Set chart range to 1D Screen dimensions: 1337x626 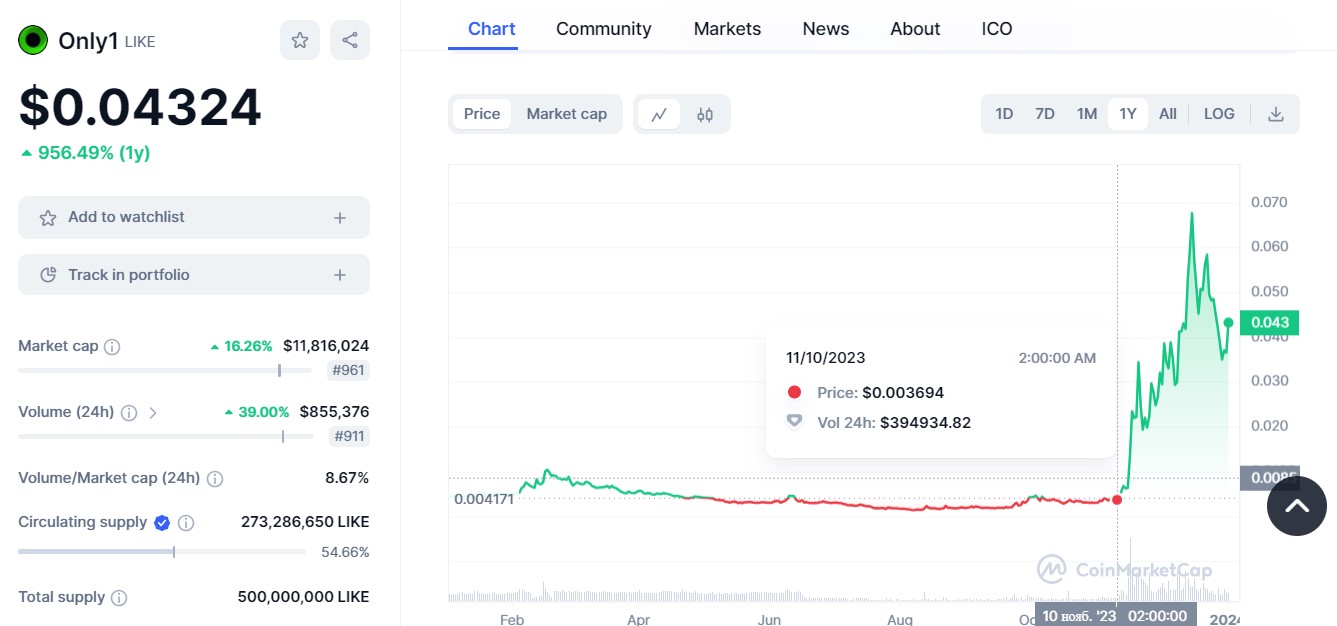[x=1004, y=114]
